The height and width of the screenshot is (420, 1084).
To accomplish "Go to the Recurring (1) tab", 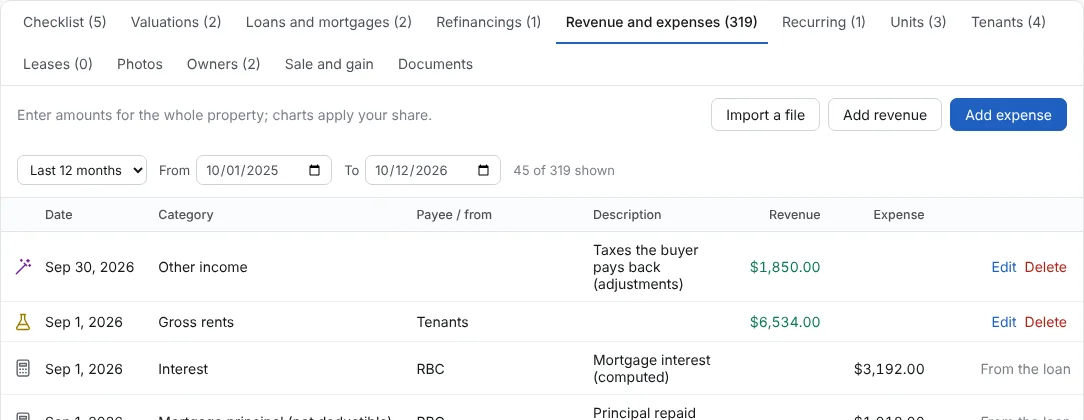I will (823, 22).
